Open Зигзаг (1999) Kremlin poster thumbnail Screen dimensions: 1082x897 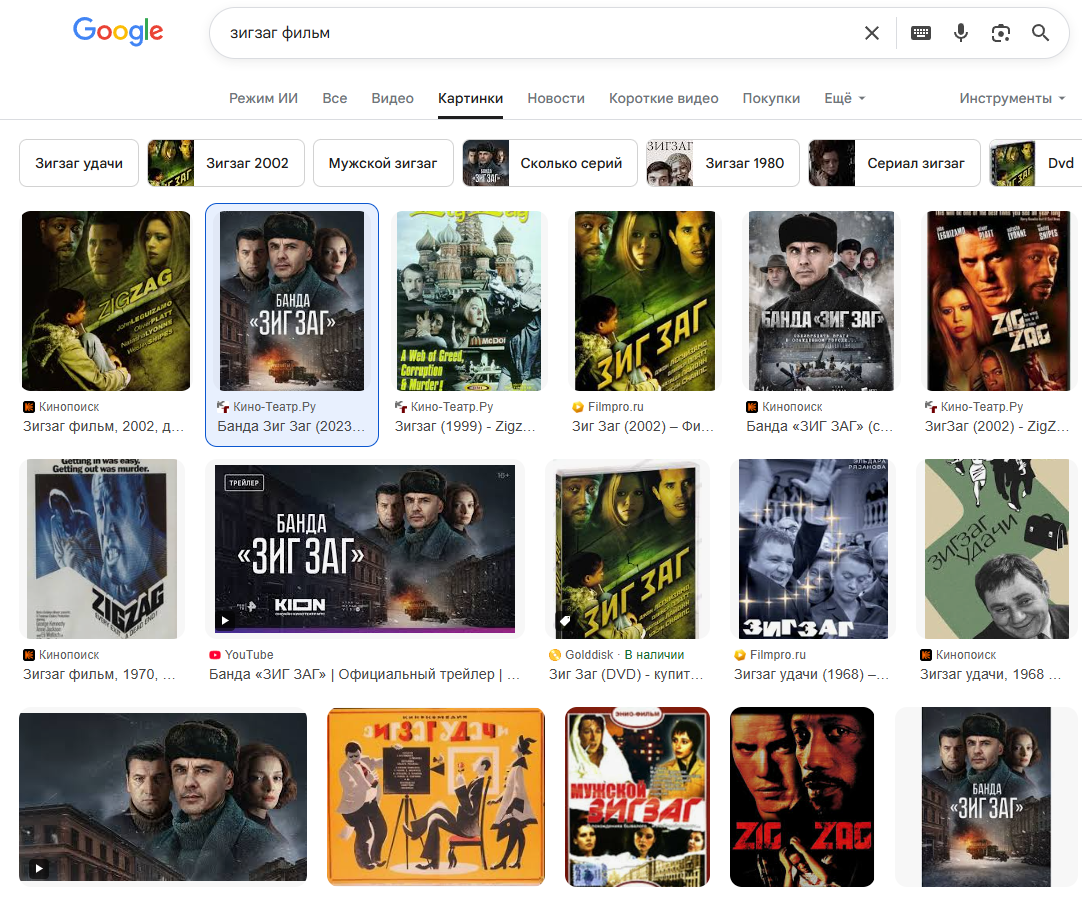point(469,301)
